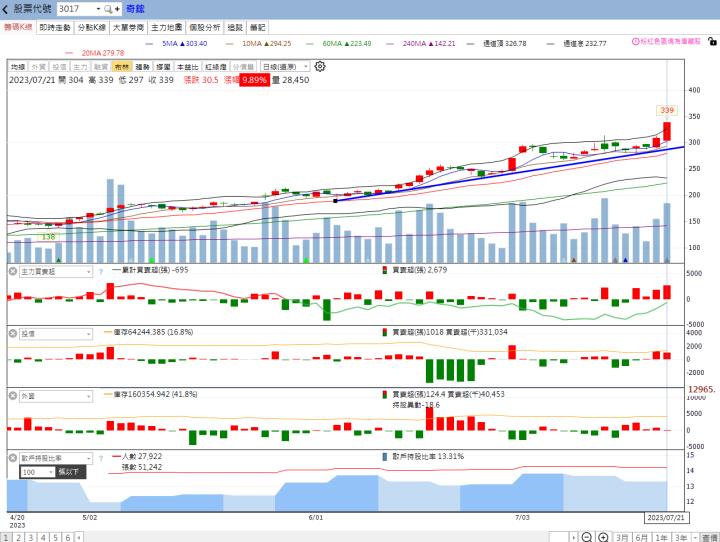Click the plus icon next to search
This screenshot has height=542, width=720.
117,9
